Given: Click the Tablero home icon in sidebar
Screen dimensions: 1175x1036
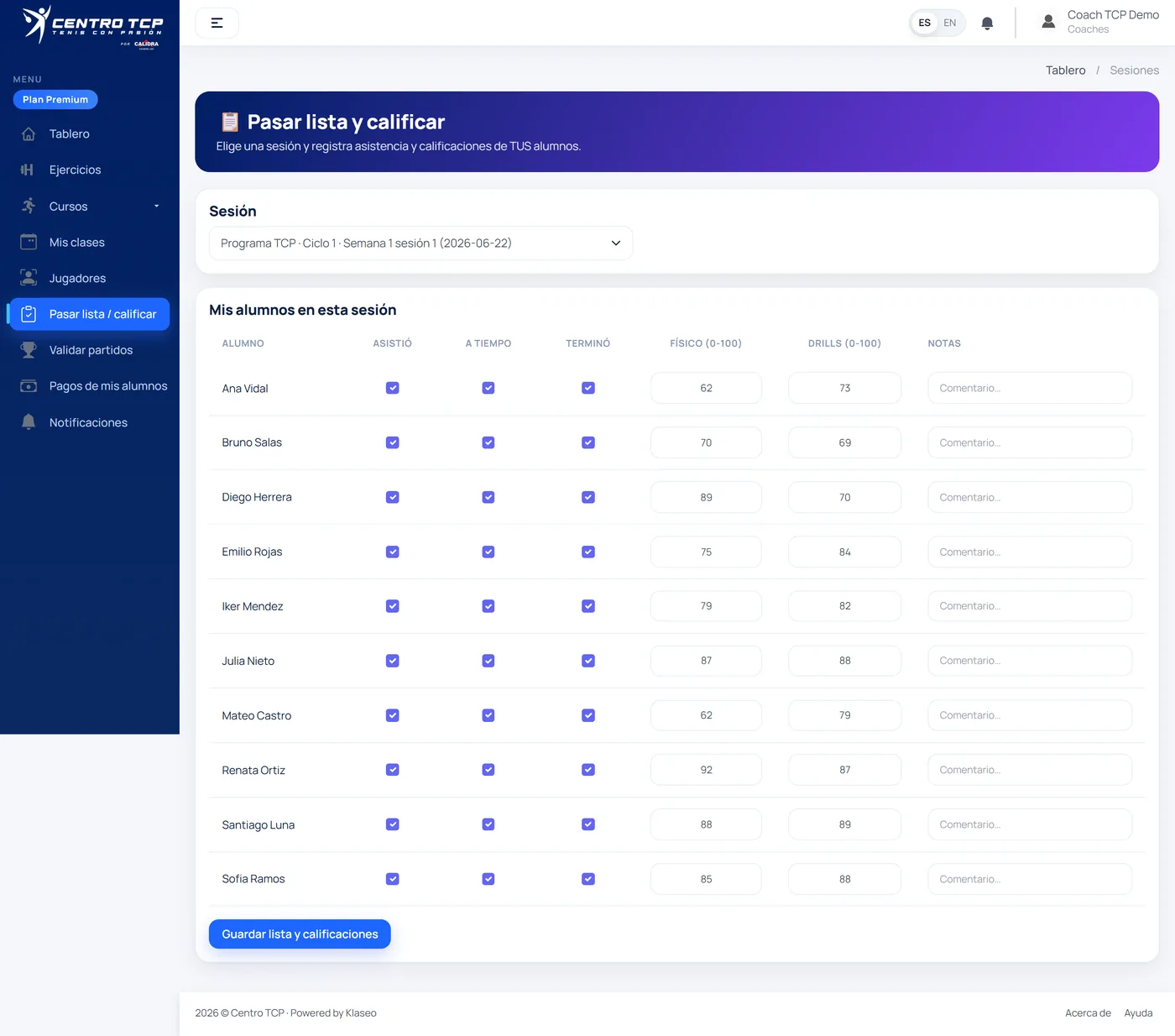Looking at the screenshot, I should click(x=29, y=134).
